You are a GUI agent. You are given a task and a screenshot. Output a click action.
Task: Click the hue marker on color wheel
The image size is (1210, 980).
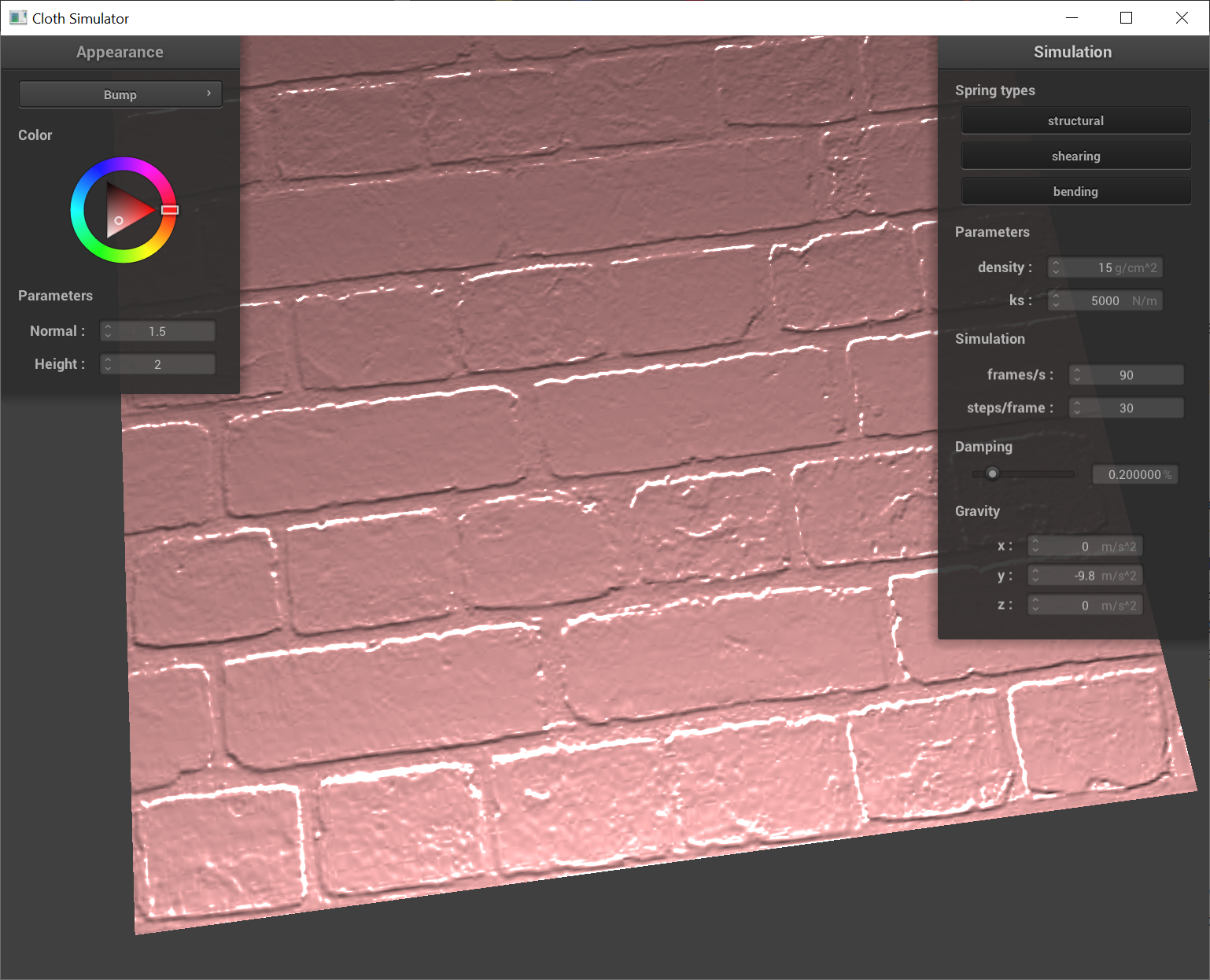[x=170, y=210]
